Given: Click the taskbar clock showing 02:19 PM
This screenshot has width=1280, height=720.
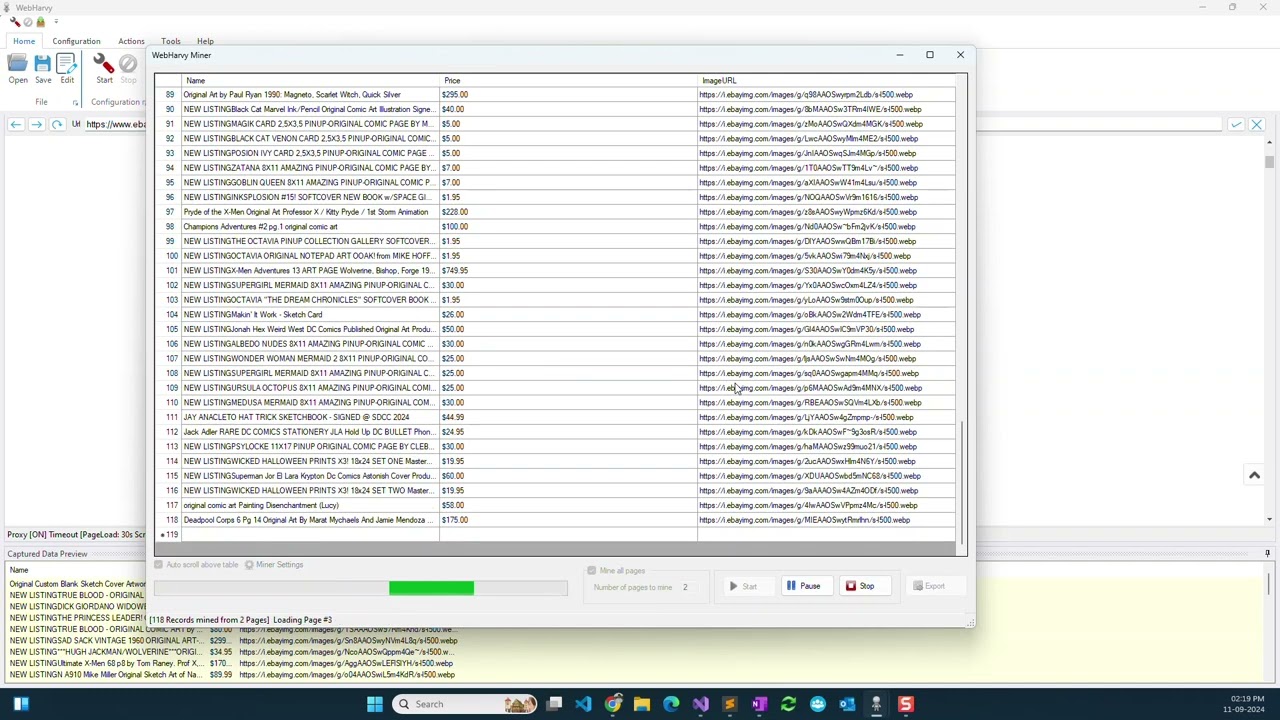Looking at the screenshot, I should coord(1243,704).
